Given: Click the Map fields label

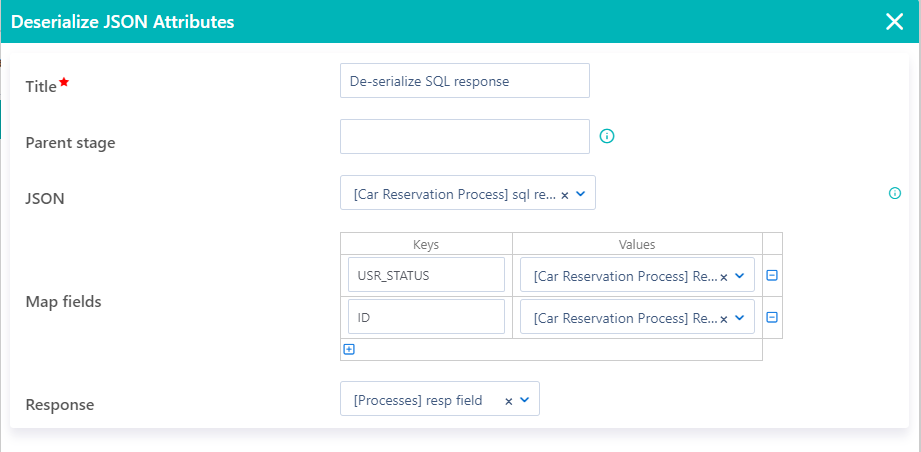Looking at the screenshot, I should tap(63, 302).
